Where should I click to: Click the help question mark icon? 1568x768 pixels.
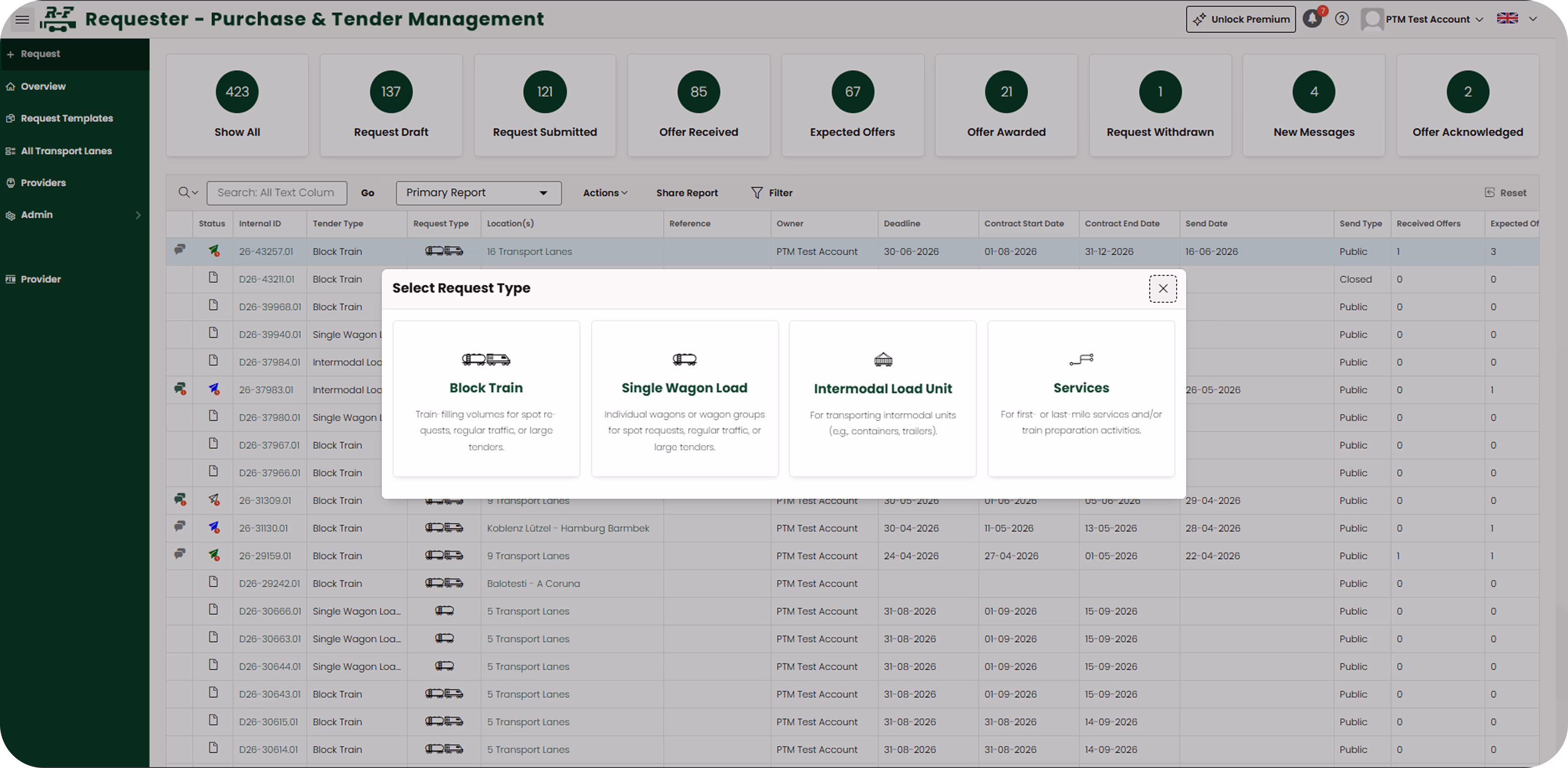pyautogui.click(x=1342, y=19)
